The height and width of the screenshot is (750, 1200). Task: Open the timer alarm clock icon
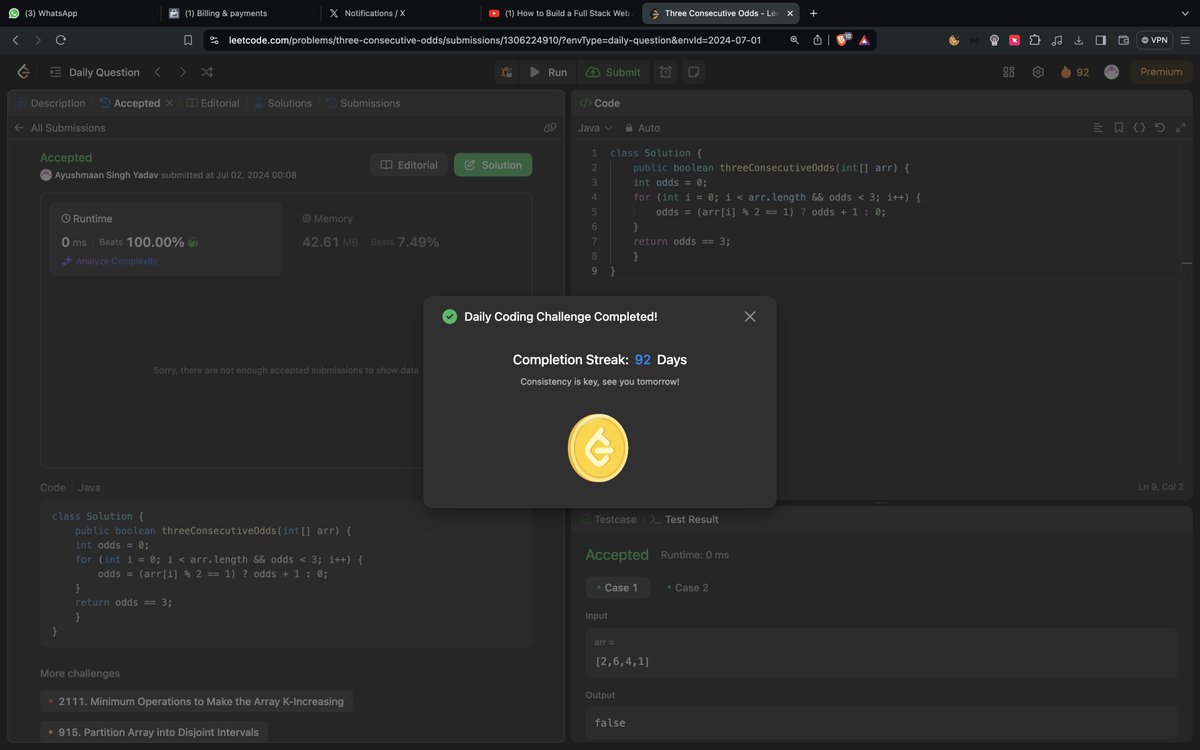[x=666, y=72]
